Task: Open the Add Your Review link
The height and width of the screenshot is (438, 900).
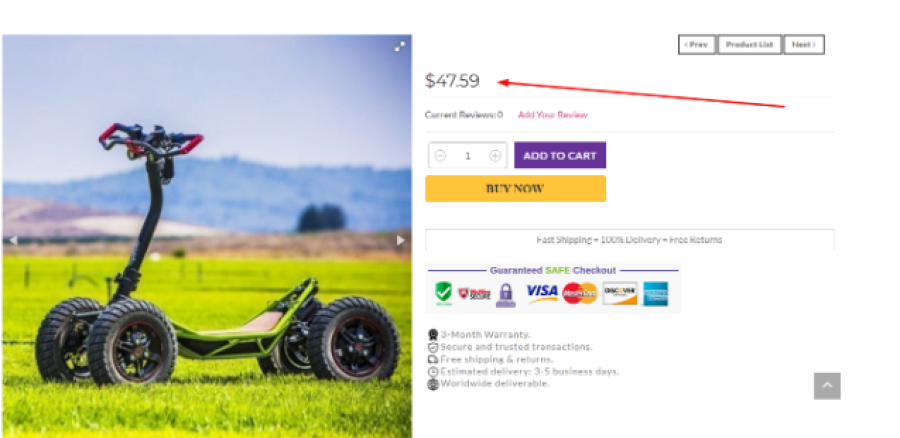Action: pos(552,115)
